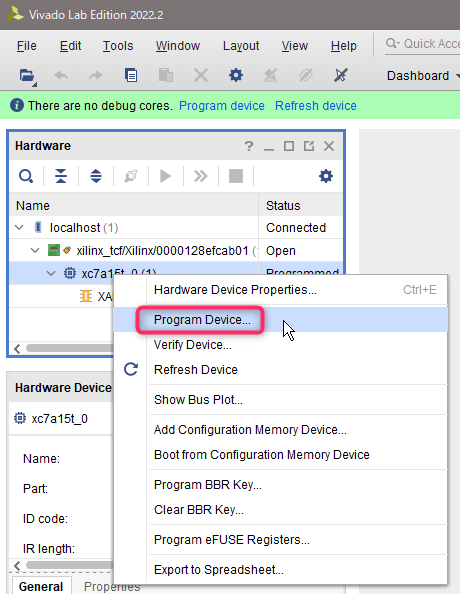Click Collapse All icon in Hardware panel
The height and width of the screenshot is (594, 460).
tap(61, 176)
